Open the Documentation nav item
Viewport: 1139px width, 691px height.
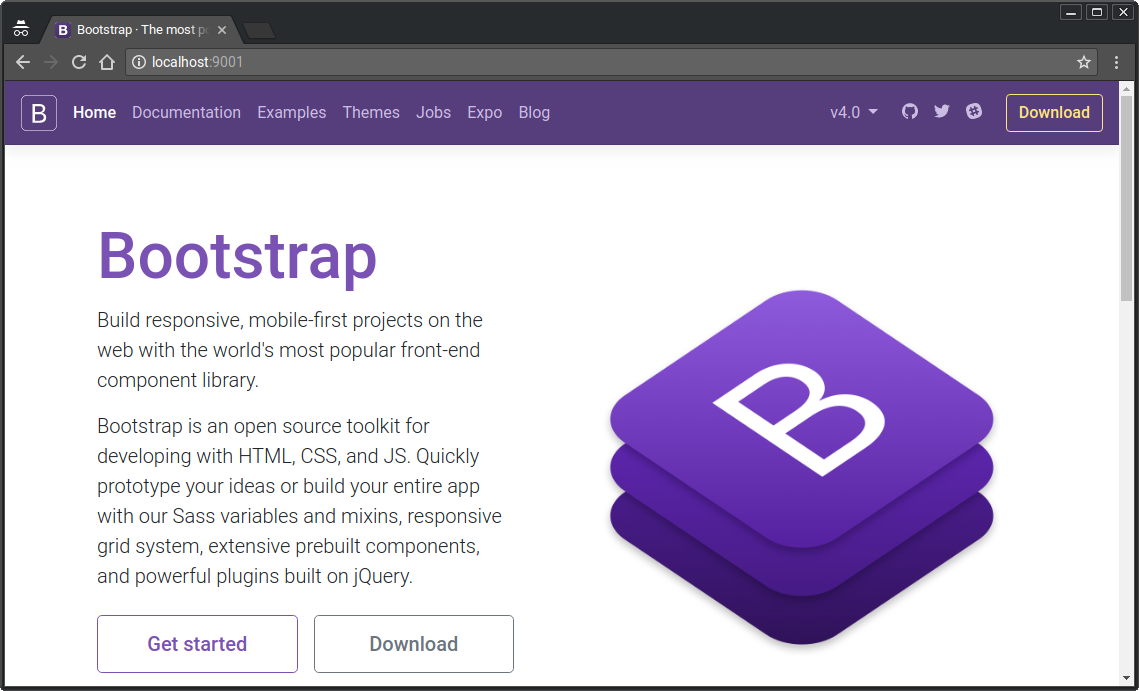(x=186, y=112)
